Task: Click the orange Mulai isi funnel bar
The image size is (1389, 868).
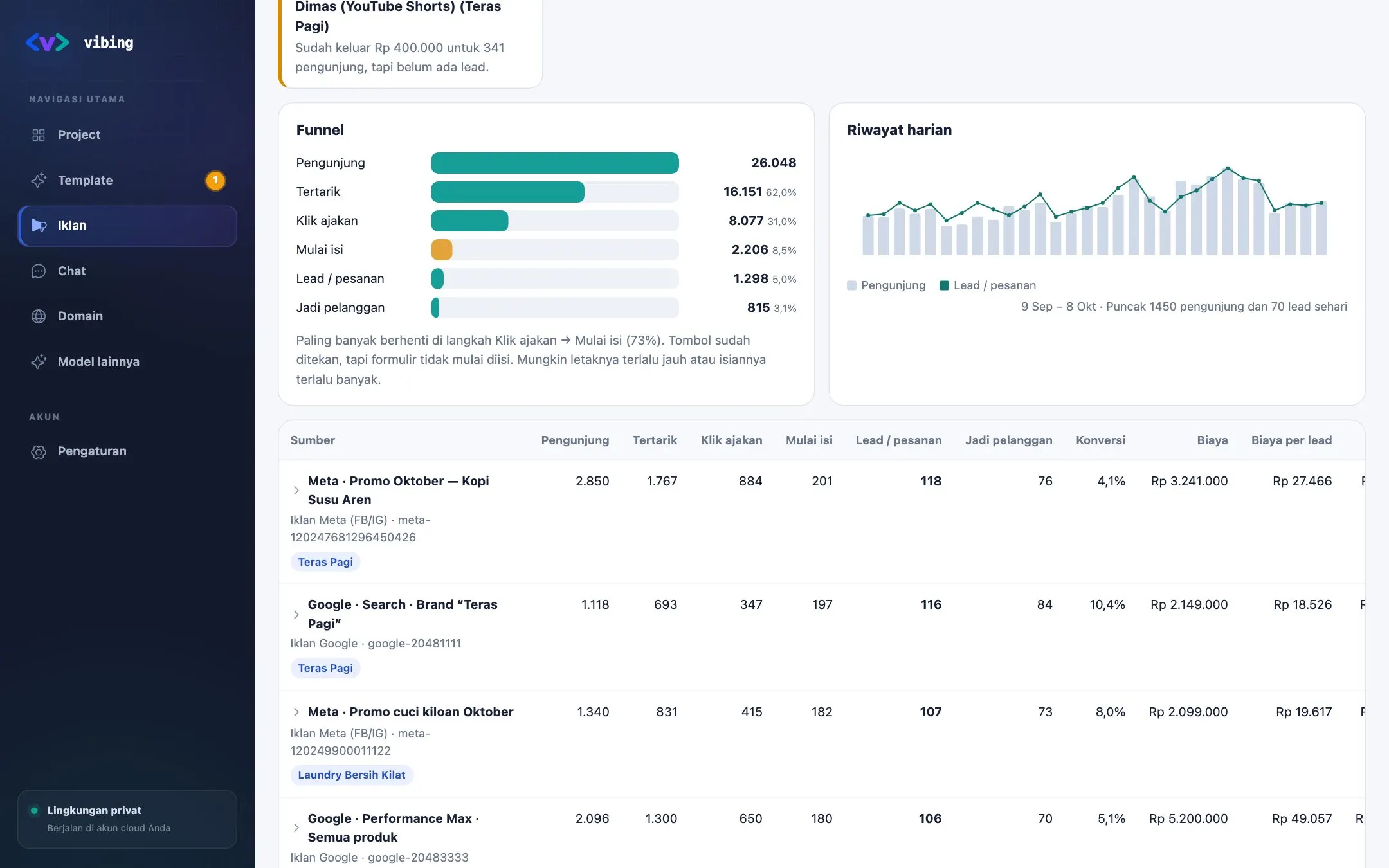Action: (x=442, y=250)
